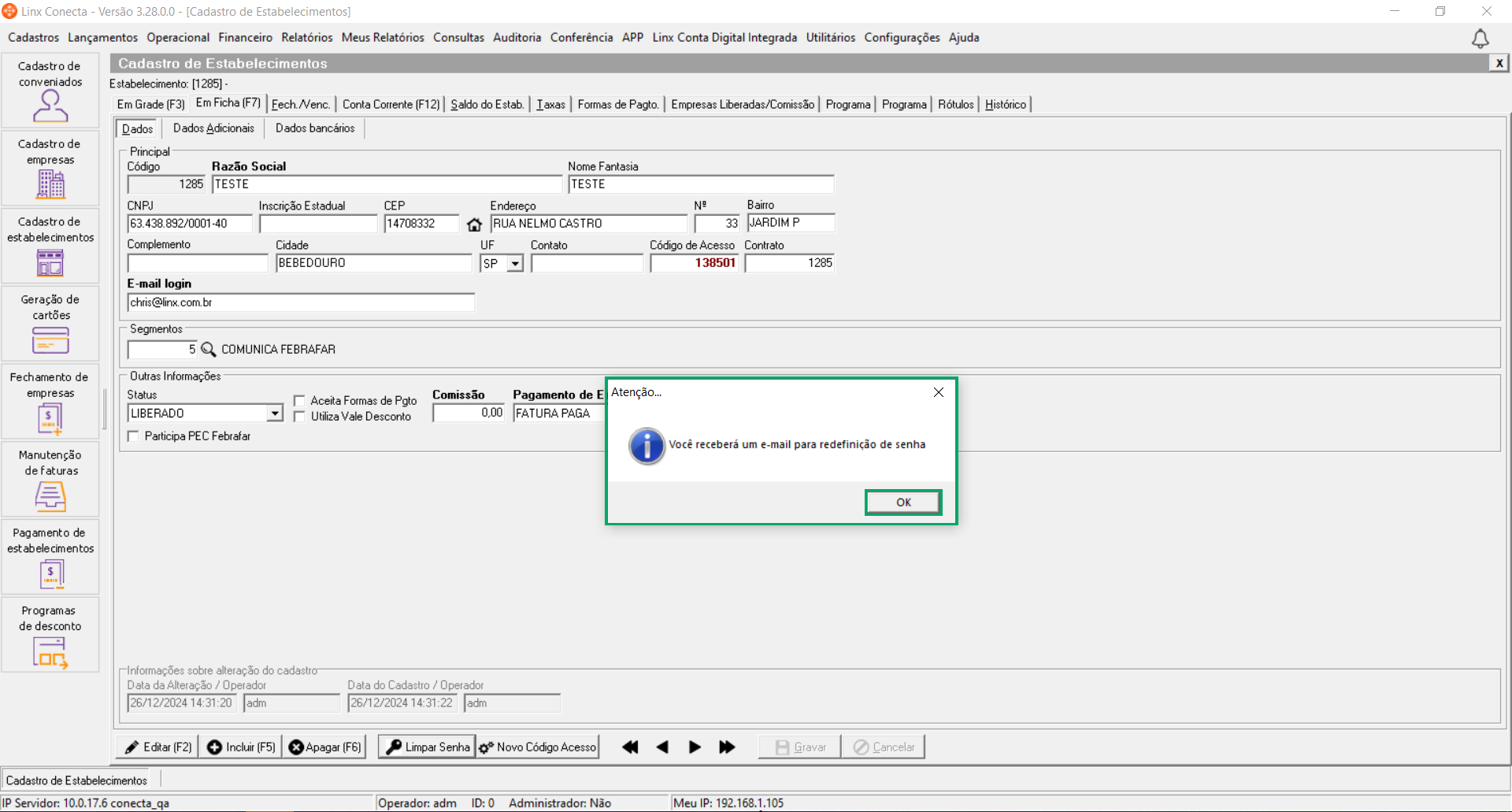Click the notification bell icon
The height and width of the screenshot is (812, 1512).
1480,39
